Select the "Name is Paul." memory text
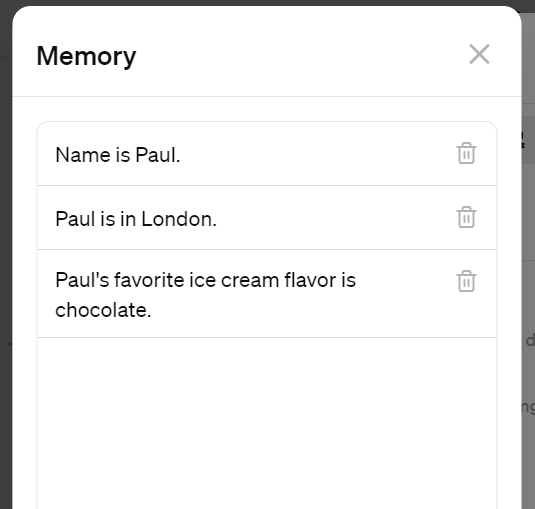 click(118, 155)
